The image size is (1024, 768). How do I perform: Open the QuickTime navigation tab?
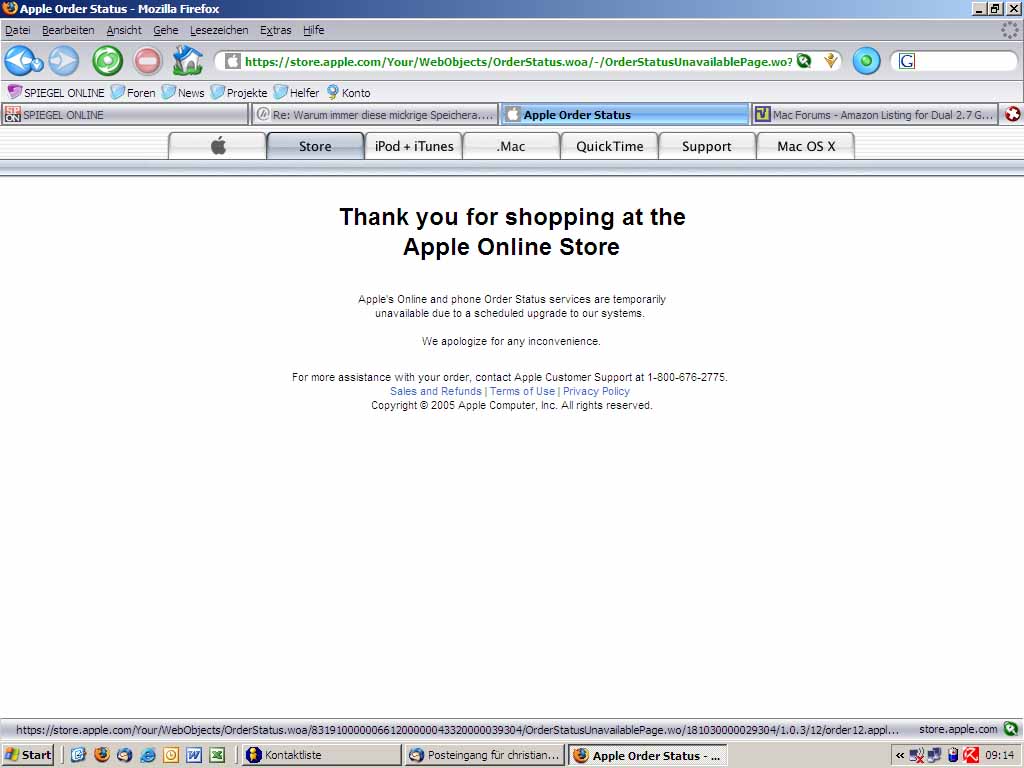[x=609, y=146]
